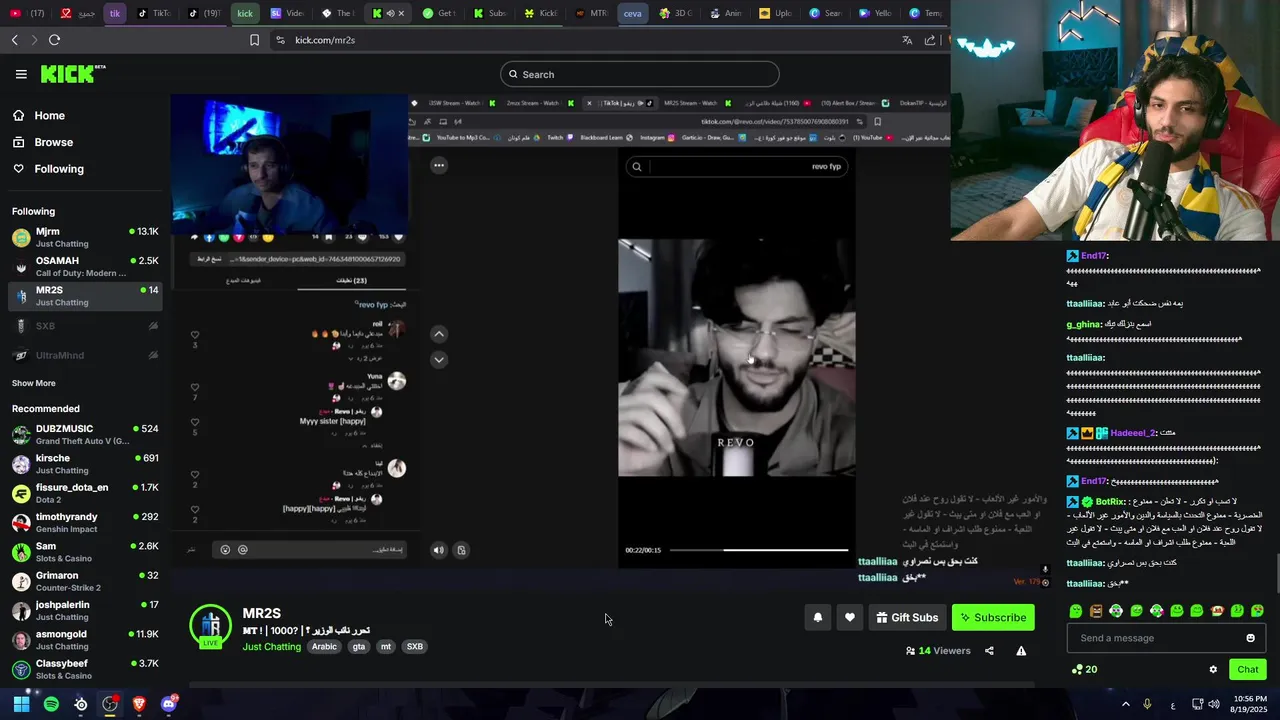Open the chat emoji picker
The height and width of the screenshot is (720, 1280).
[x=1250, y=638]
